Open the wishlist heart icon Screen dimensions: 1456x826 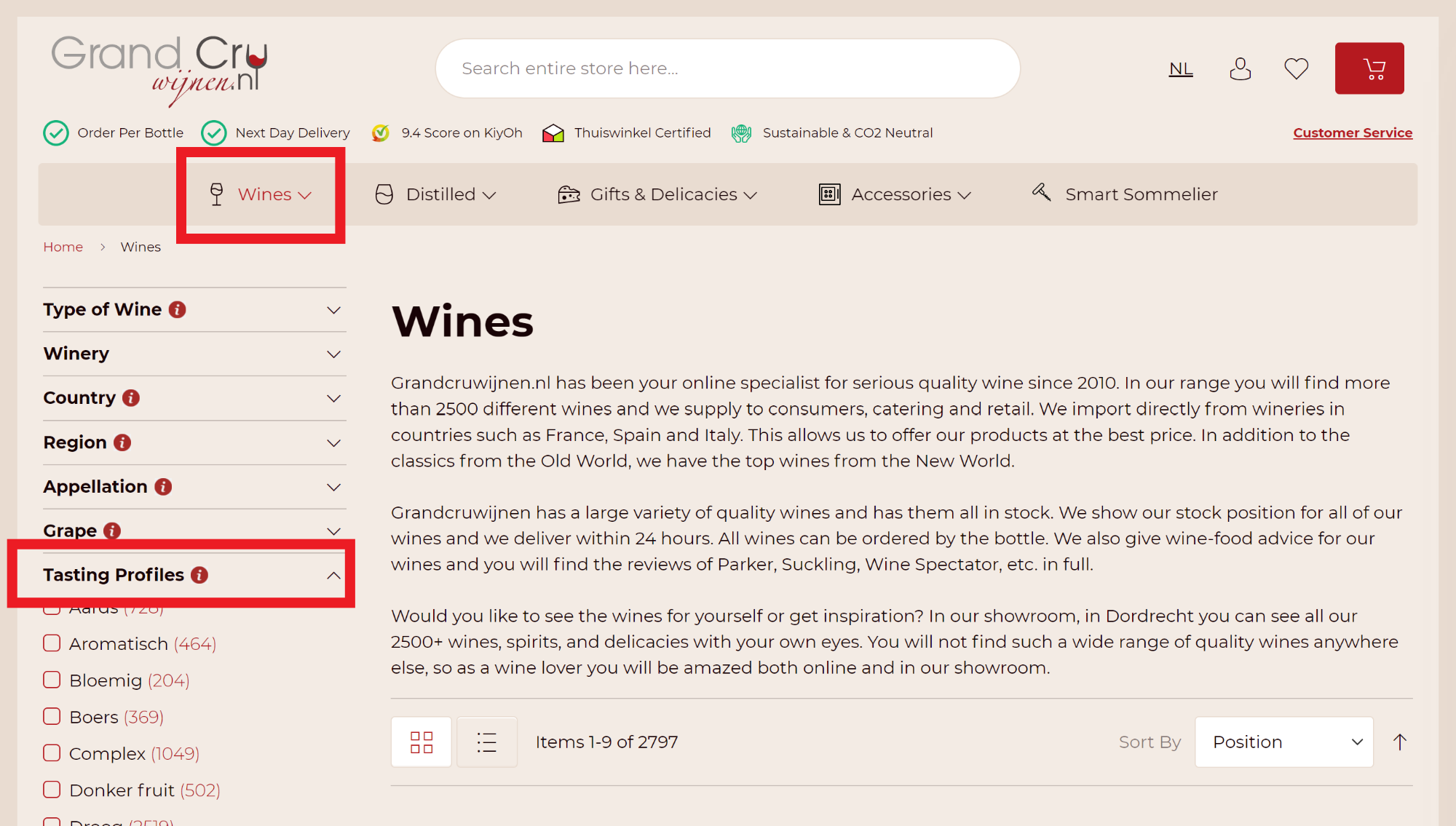(x=1296, y=68)
